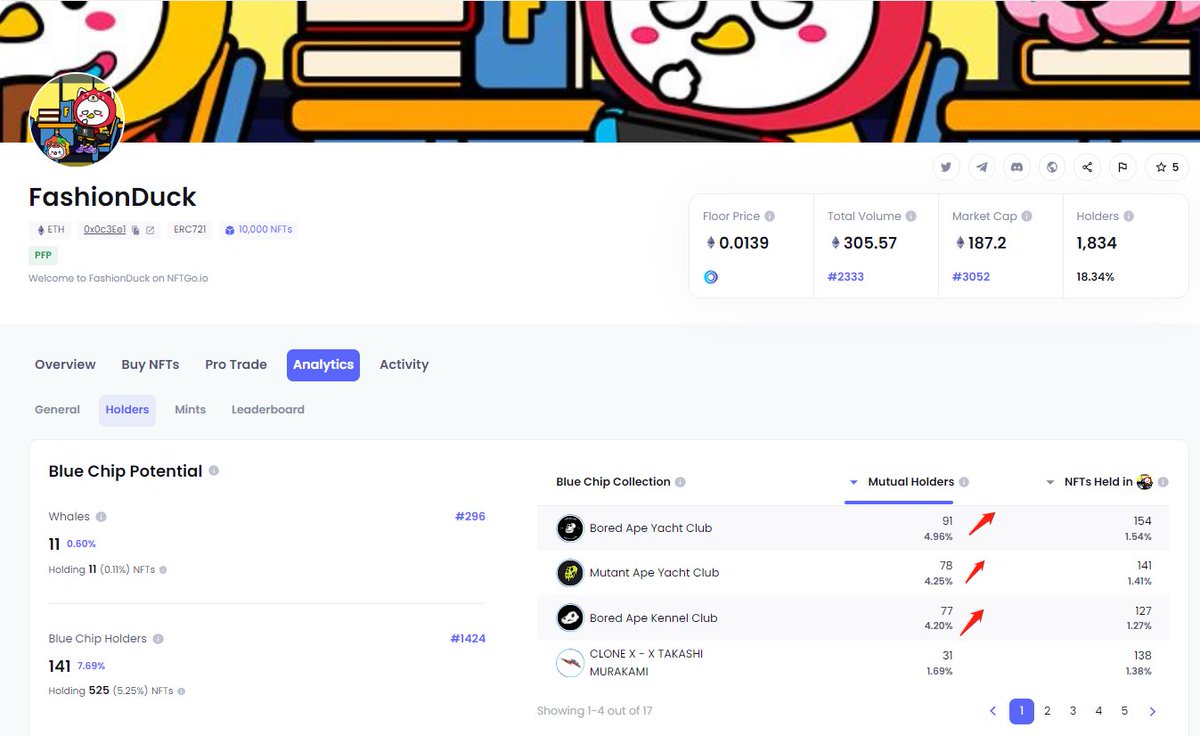
Task: Click the marketplace logo under Floor Price
Action: 711,277
